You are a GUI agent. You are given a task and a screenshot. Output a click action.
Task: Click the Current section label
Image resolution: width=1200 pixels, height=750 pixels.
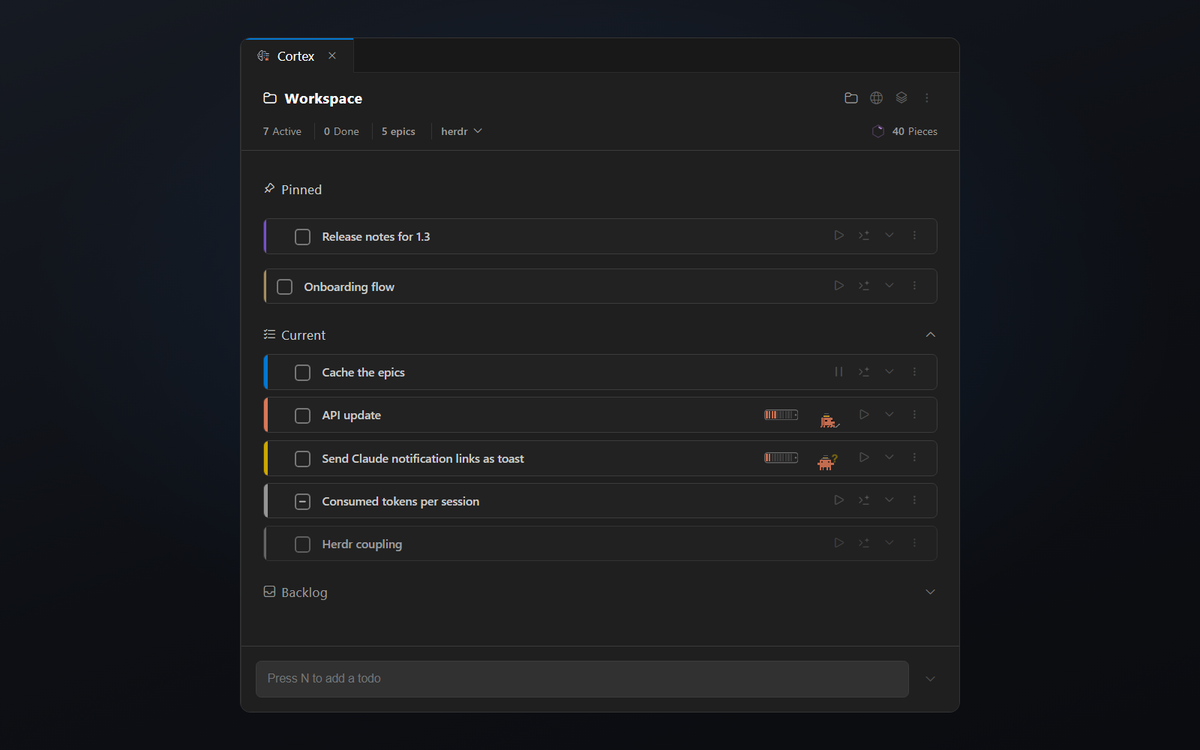coord(303,335)
